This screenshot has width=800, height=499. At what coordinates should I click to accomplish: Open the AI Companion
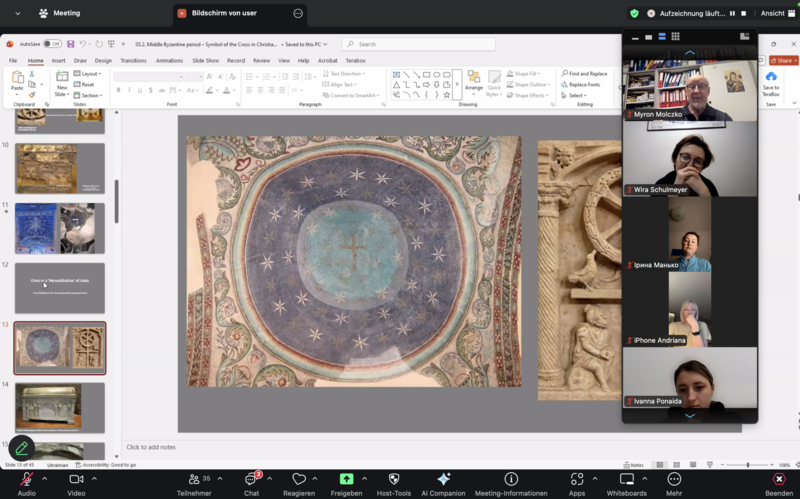tap(444, 479)
